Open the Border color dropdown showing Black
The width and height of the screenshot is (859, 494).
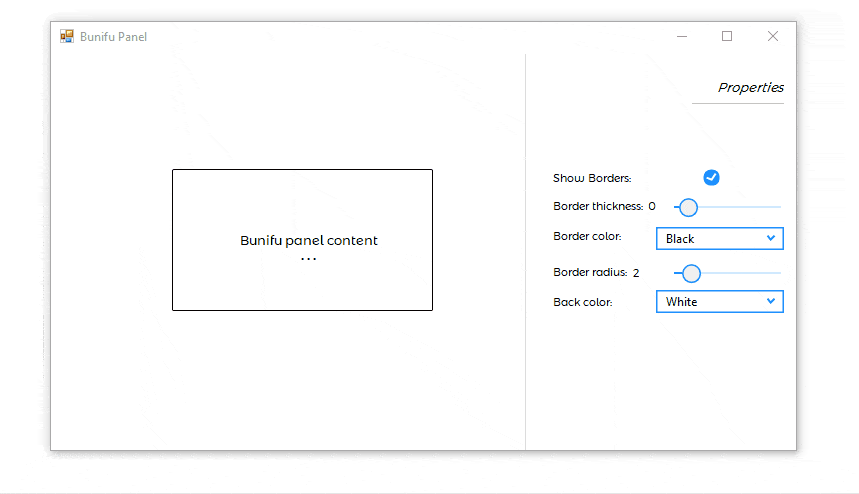coord(720,238)
